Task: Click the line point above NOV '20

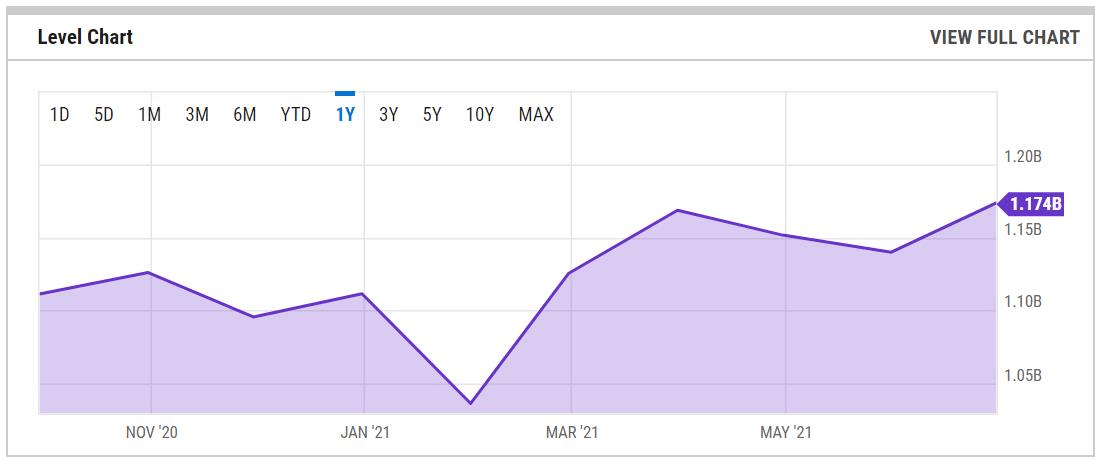Action: [149, 272]
